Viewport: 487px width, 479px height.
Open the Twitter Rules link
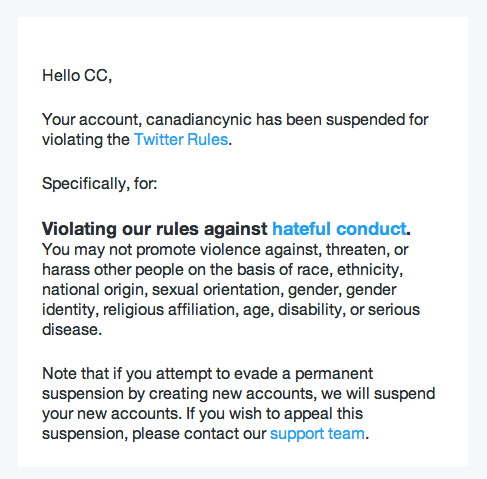pos(181,139)
